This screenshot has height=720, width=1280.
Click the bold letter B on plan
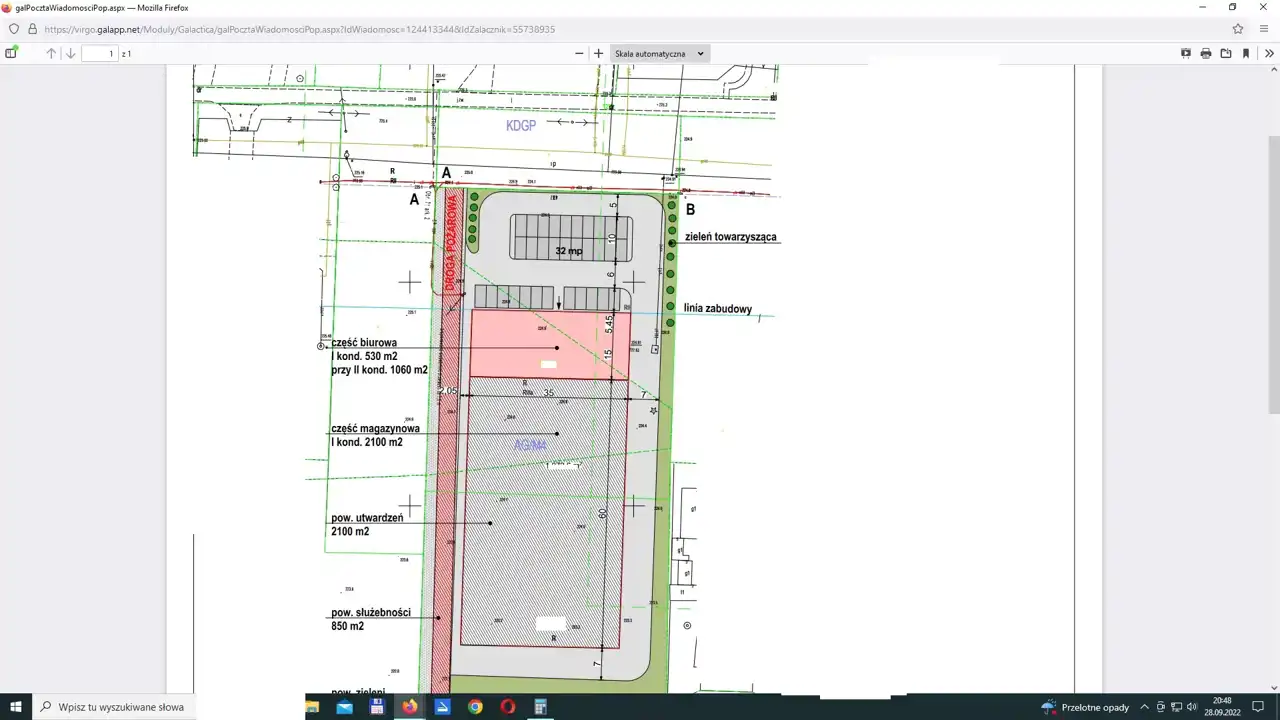pos(690,209)
